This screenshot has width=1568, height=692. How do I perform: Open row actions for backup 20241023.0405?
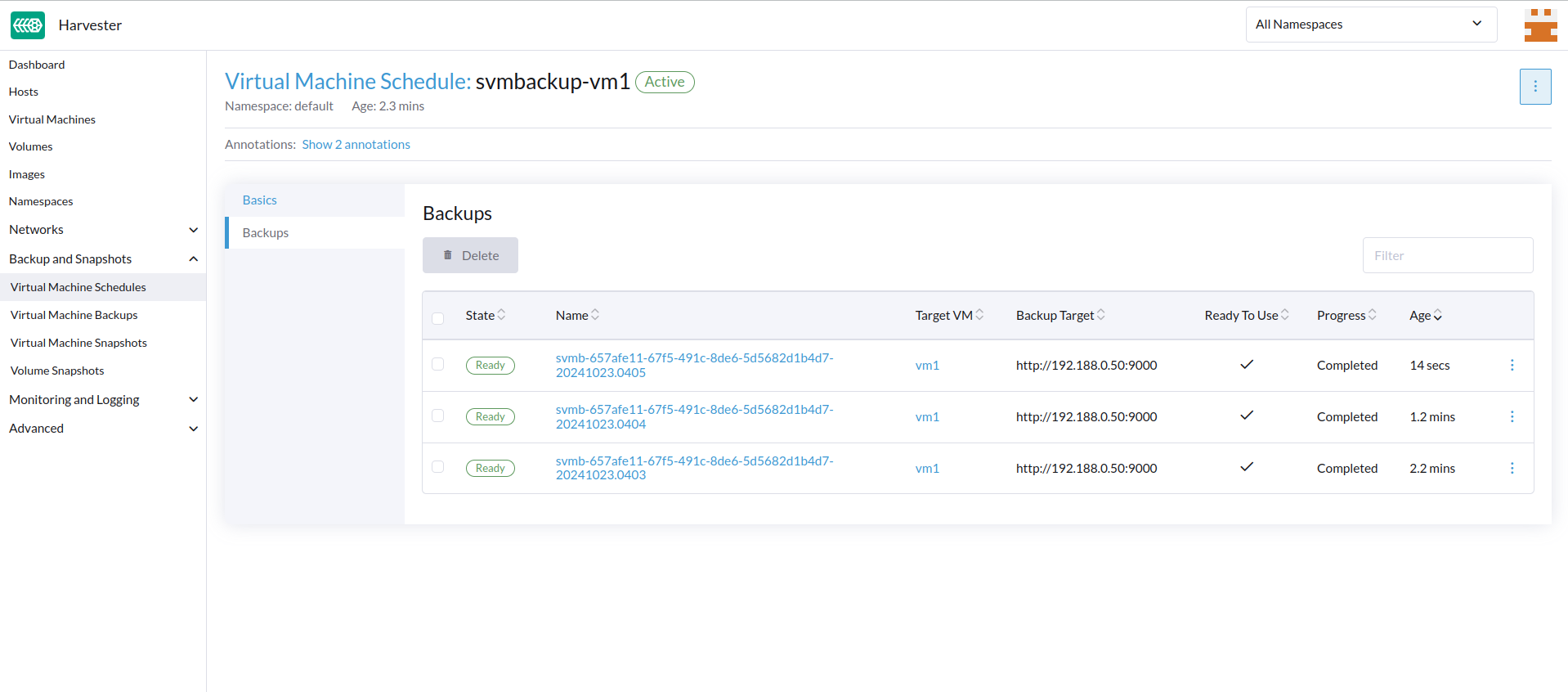coord(1512,366)
